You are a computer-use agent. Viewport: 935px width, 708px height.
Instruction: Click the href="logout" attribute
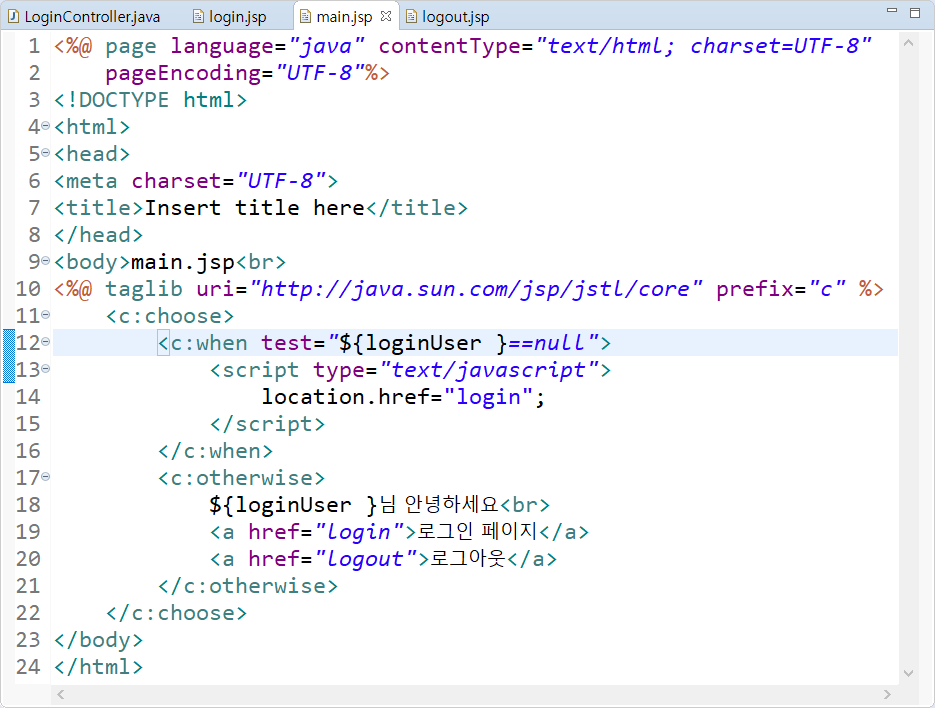(333, 559)
